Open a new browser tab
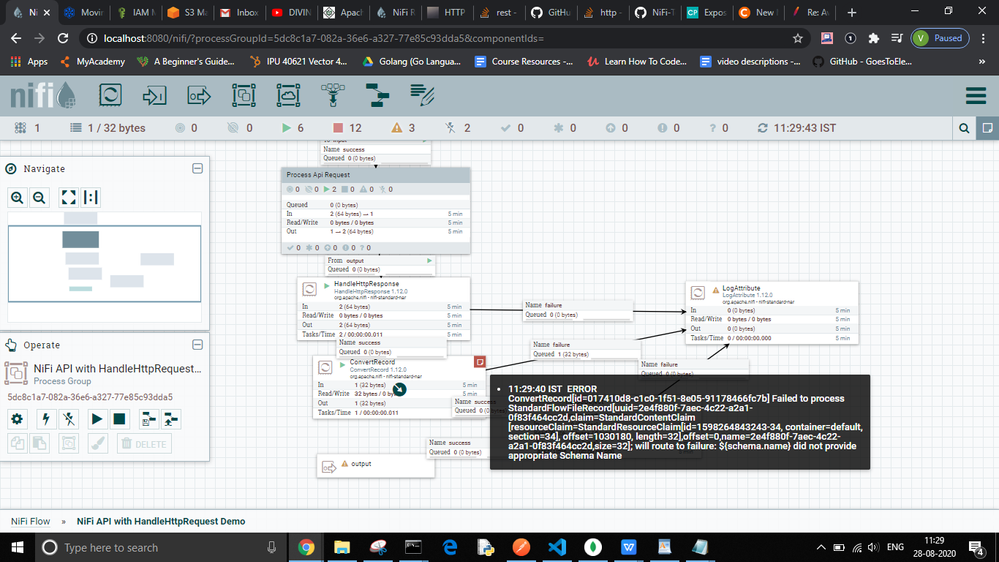999x562 pixels. 852,12
